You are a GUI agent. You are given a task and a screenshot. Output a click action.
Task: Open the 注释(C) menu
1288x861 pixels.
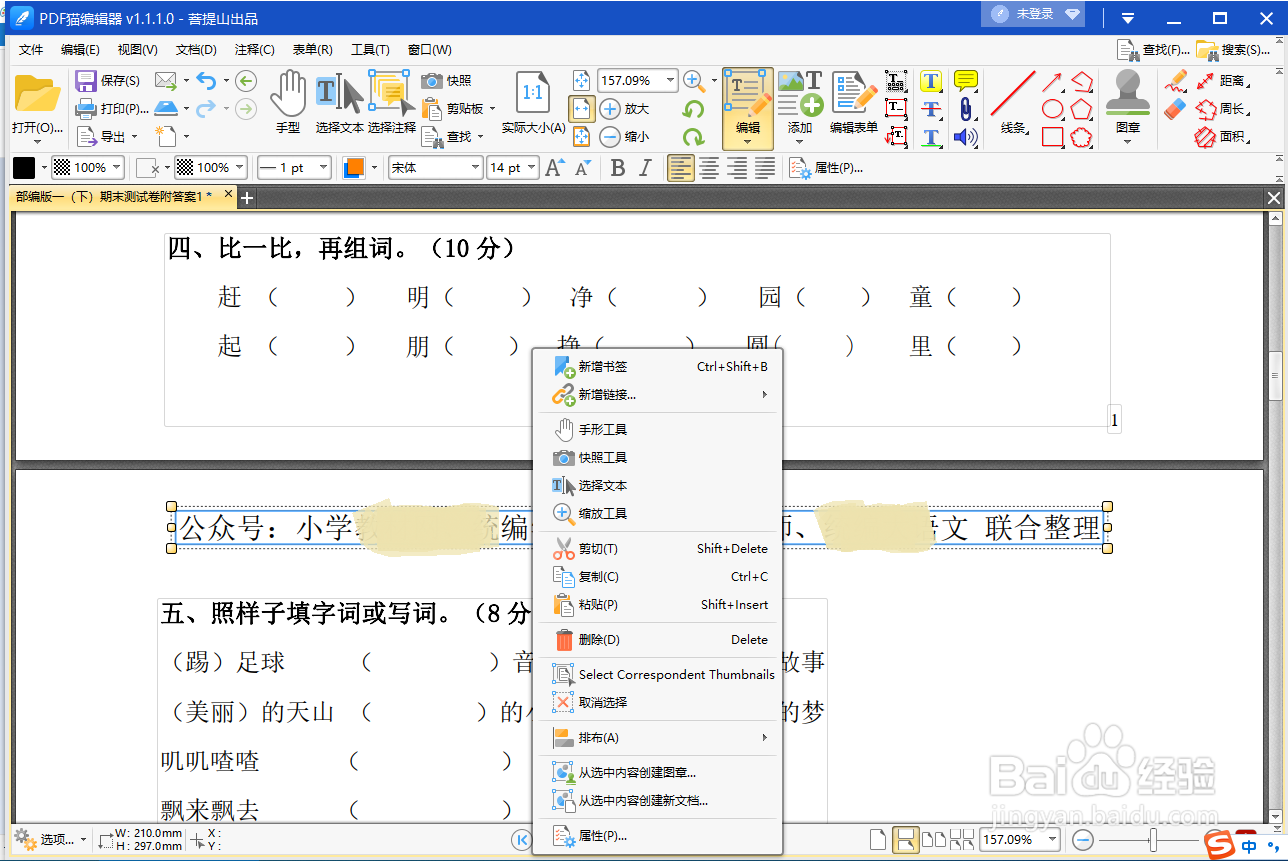(x=254, y=50)
